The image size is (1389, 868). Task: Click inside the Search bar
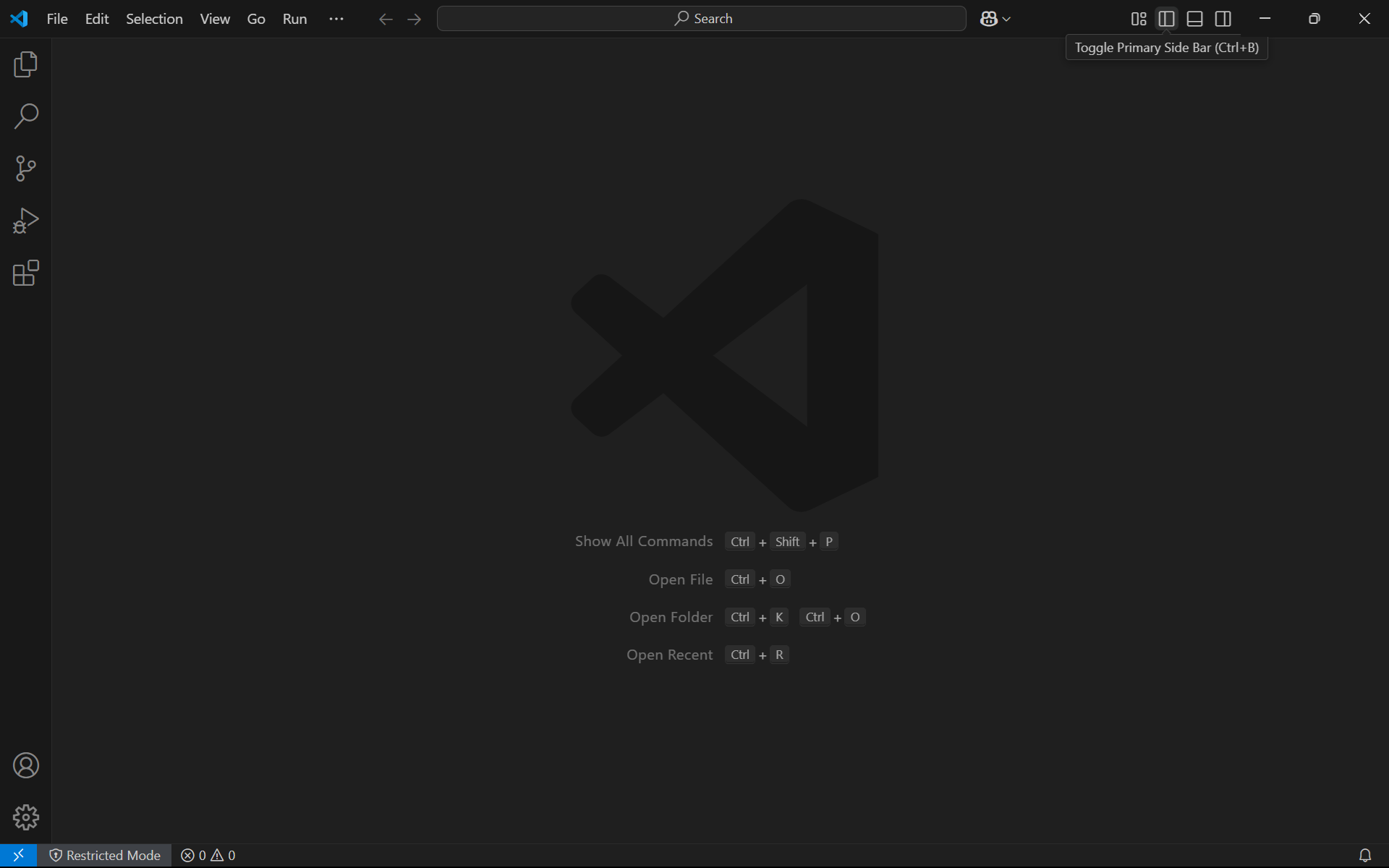(x=700, y=18)
